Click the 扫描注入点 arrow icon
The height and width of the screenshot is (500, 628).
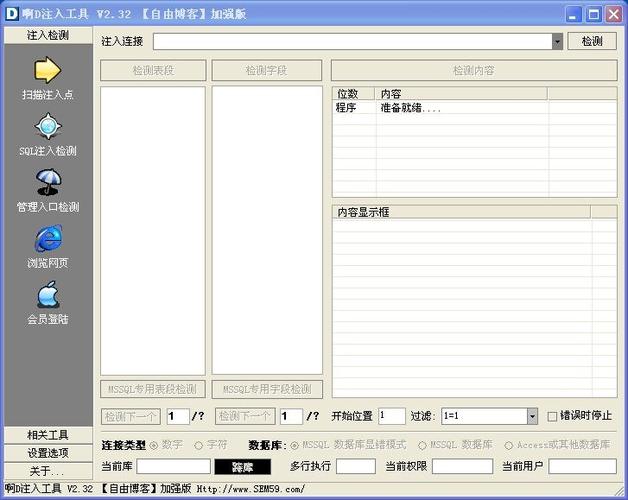[x=48, y=70]
